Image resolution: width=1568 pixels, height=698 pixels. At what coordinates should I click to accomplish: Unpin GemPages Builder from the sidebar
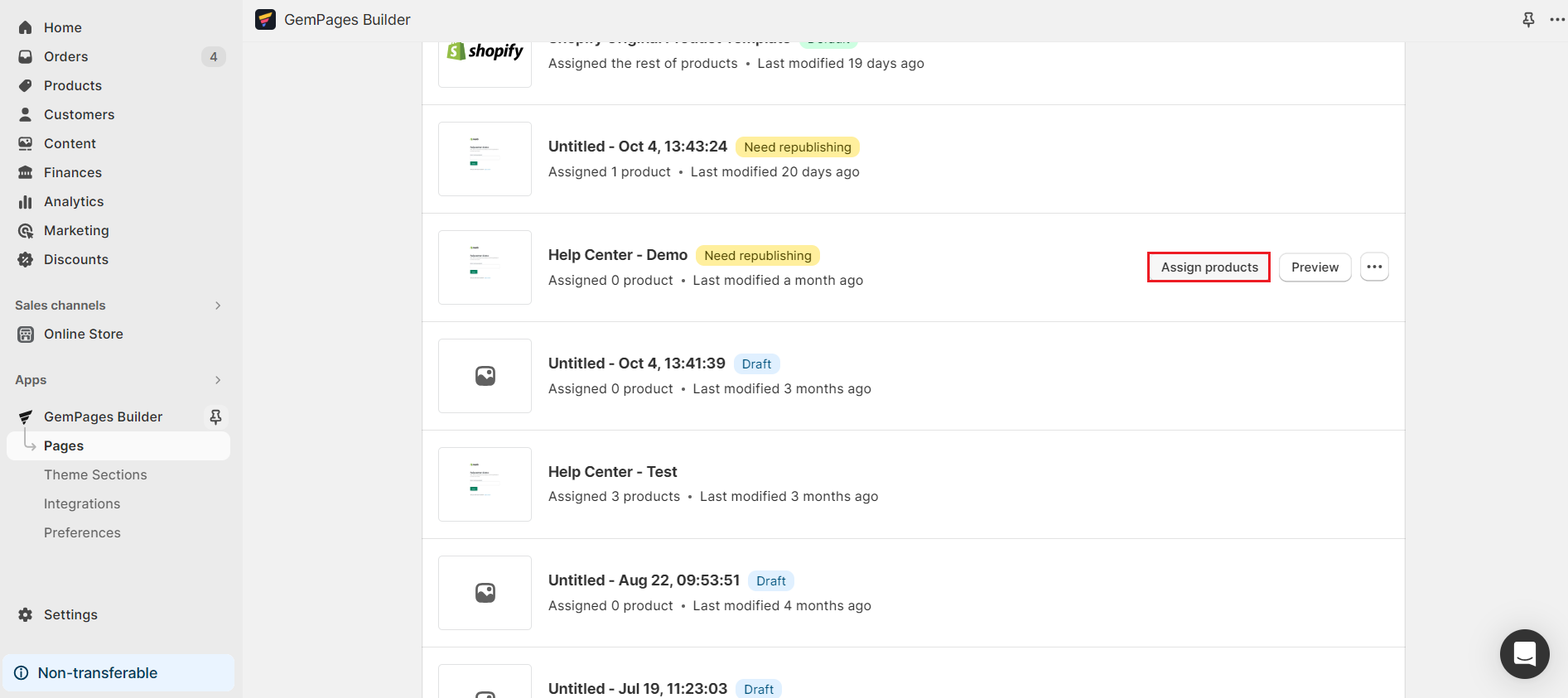click(x=215, y=416)
